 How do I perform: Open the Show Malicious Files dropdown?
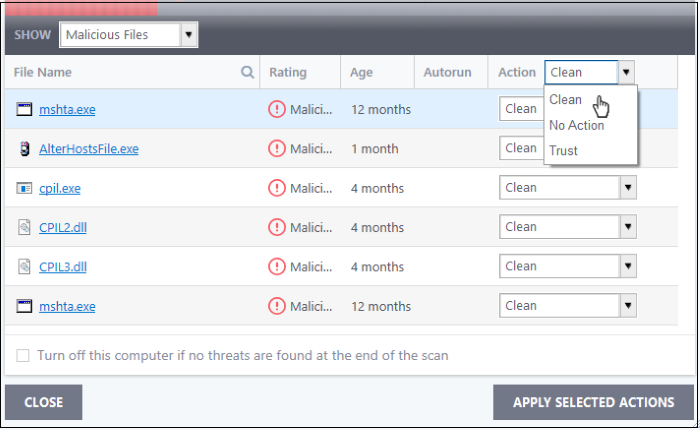pos(129,34)
